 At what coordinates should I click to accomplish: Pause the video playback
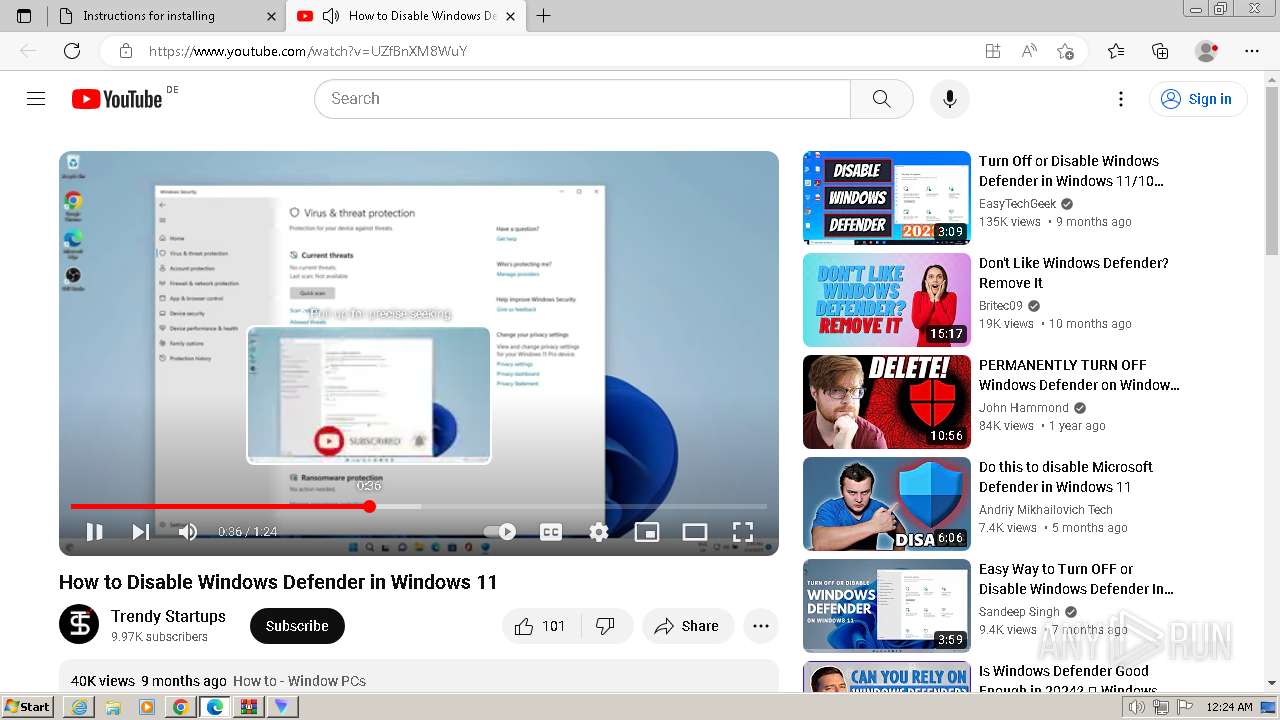(x=94, y=532)
